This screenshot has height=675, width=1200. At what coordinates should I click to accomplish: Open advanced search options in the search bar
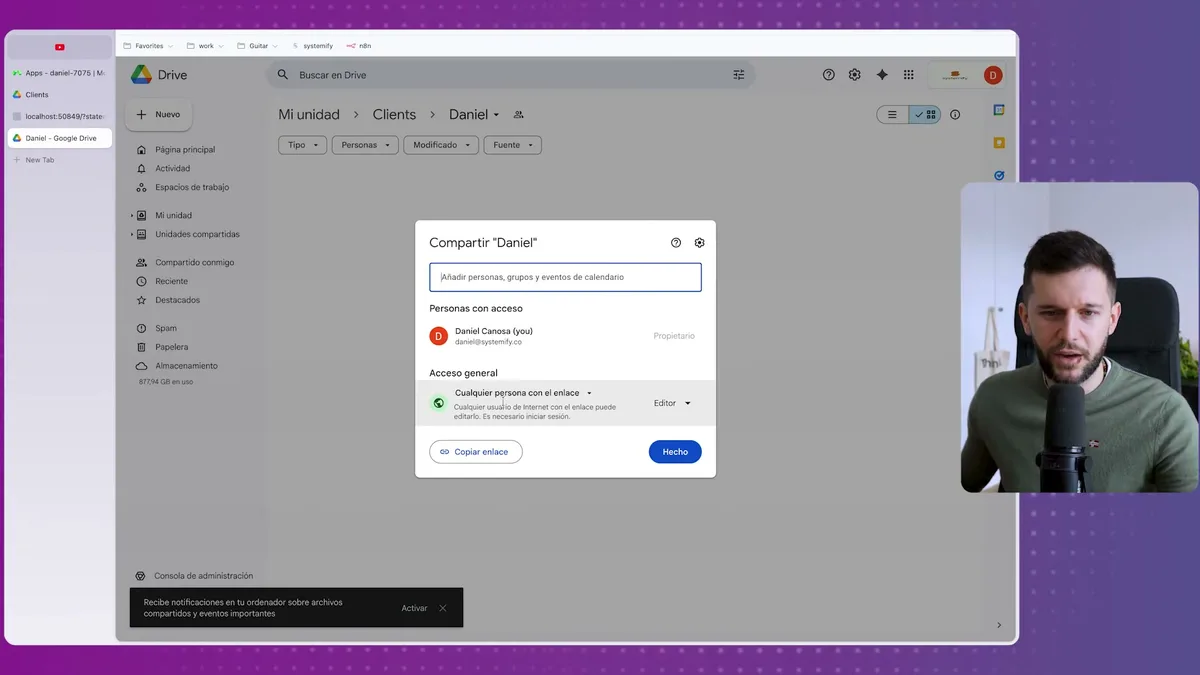pyautogui.click(x=738, y=74)
